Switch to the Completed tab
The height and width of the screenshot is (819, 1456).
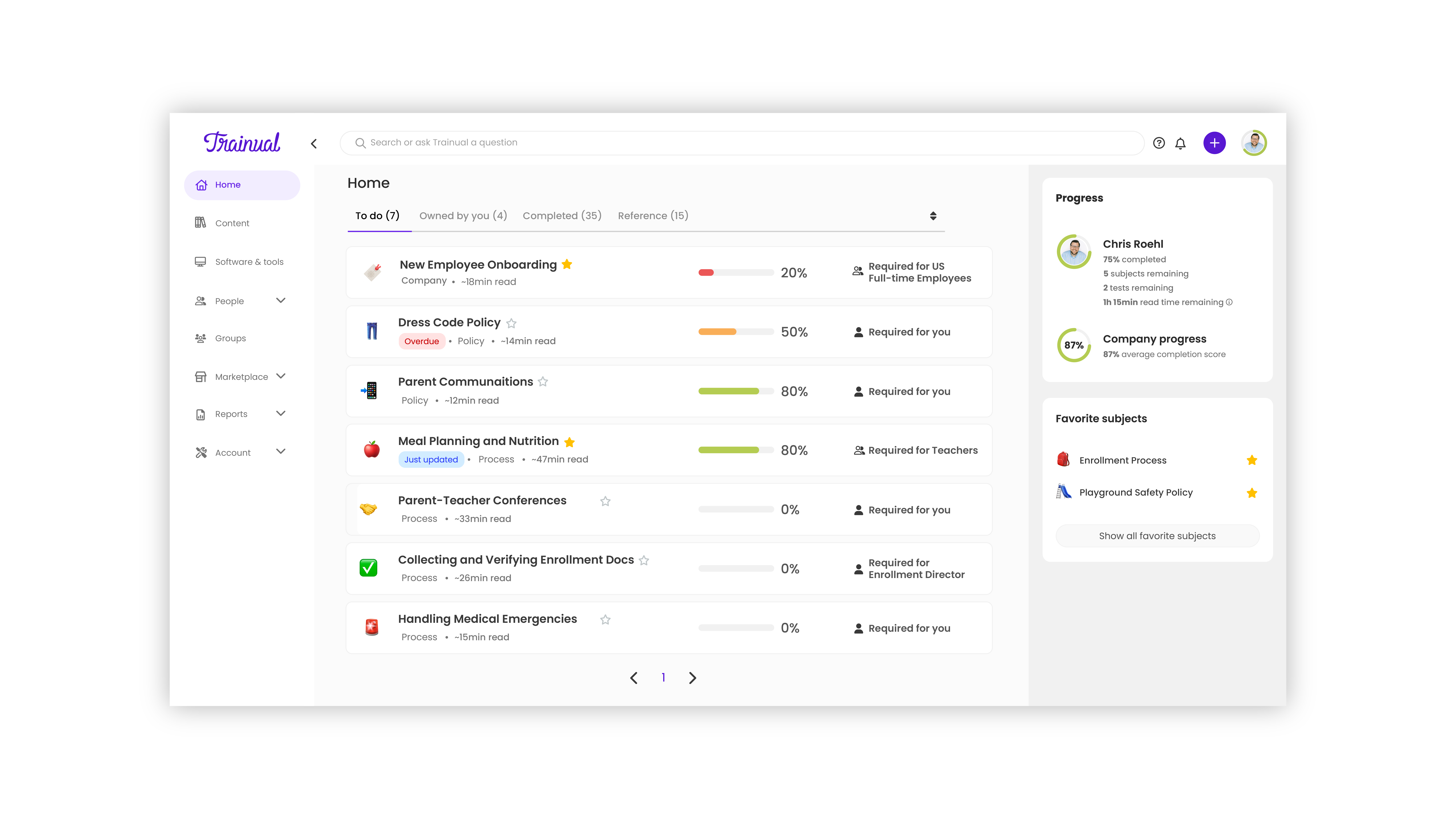[562, 215]
